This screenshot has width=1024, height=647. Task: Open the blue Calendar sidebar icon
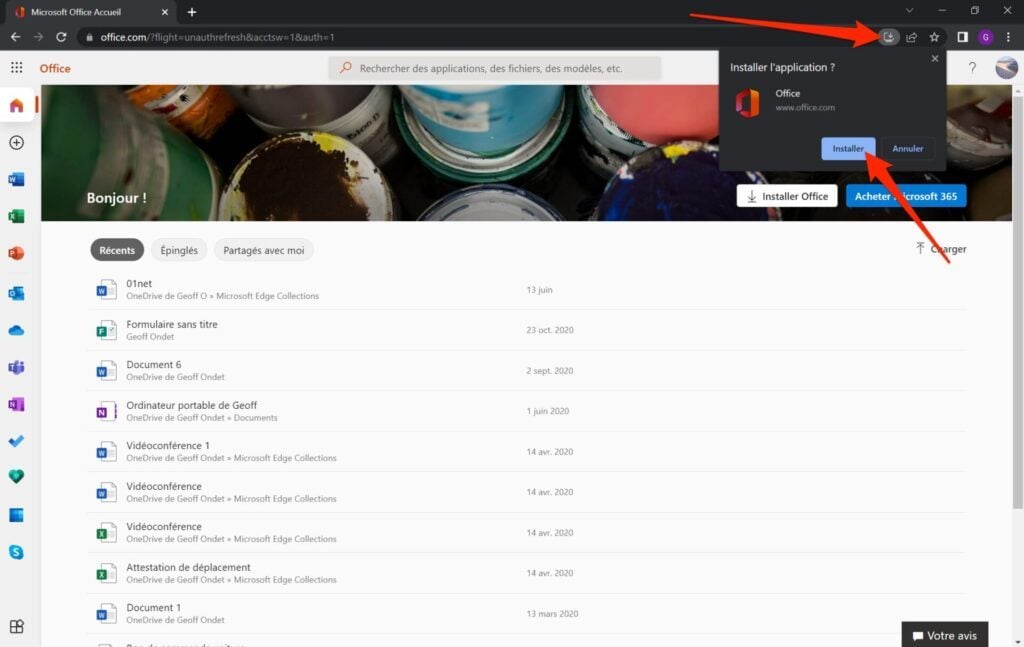(16, 515)
